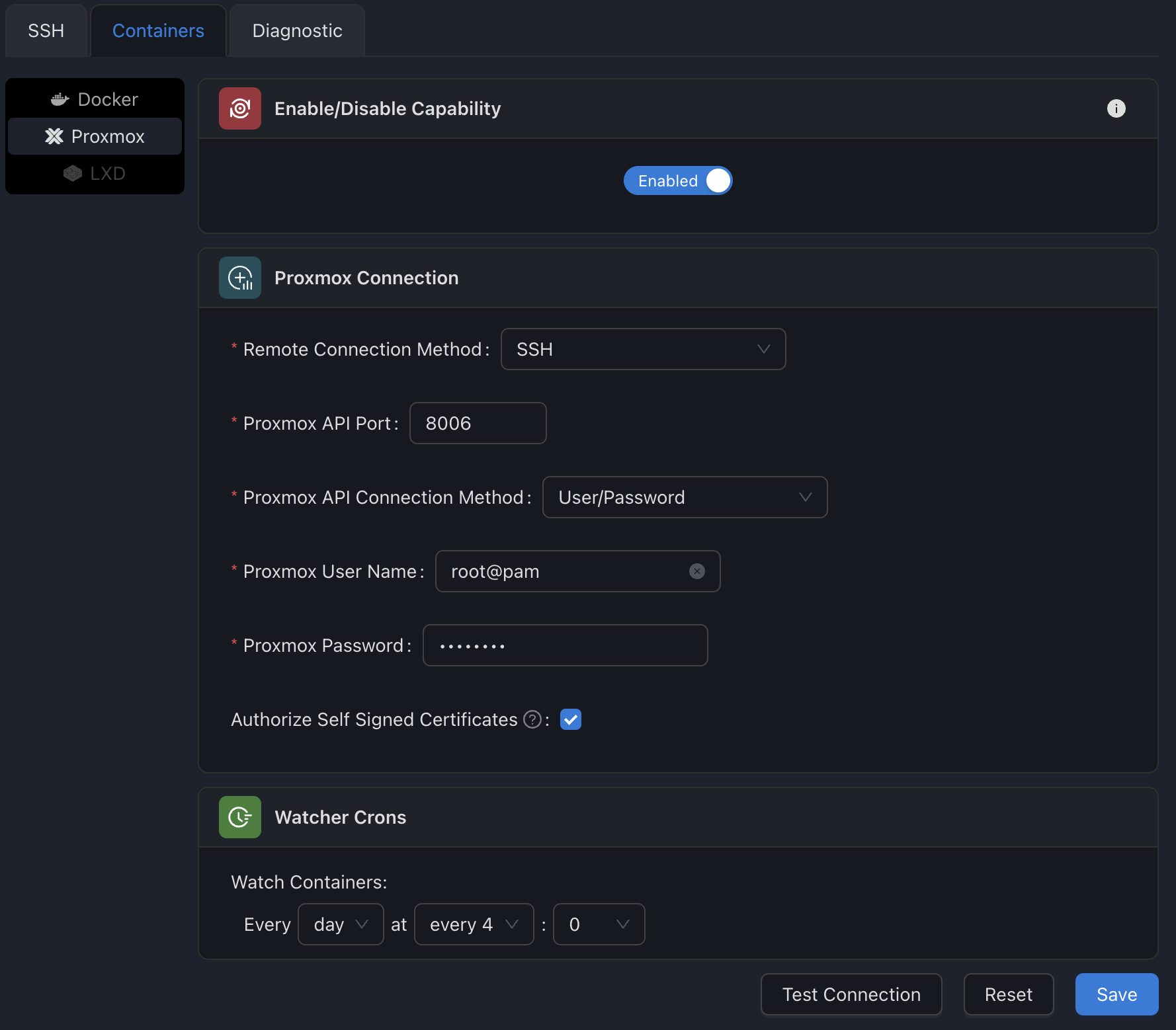Click the Test Connection button
1176x1030 pixels.
click(851, 994)
